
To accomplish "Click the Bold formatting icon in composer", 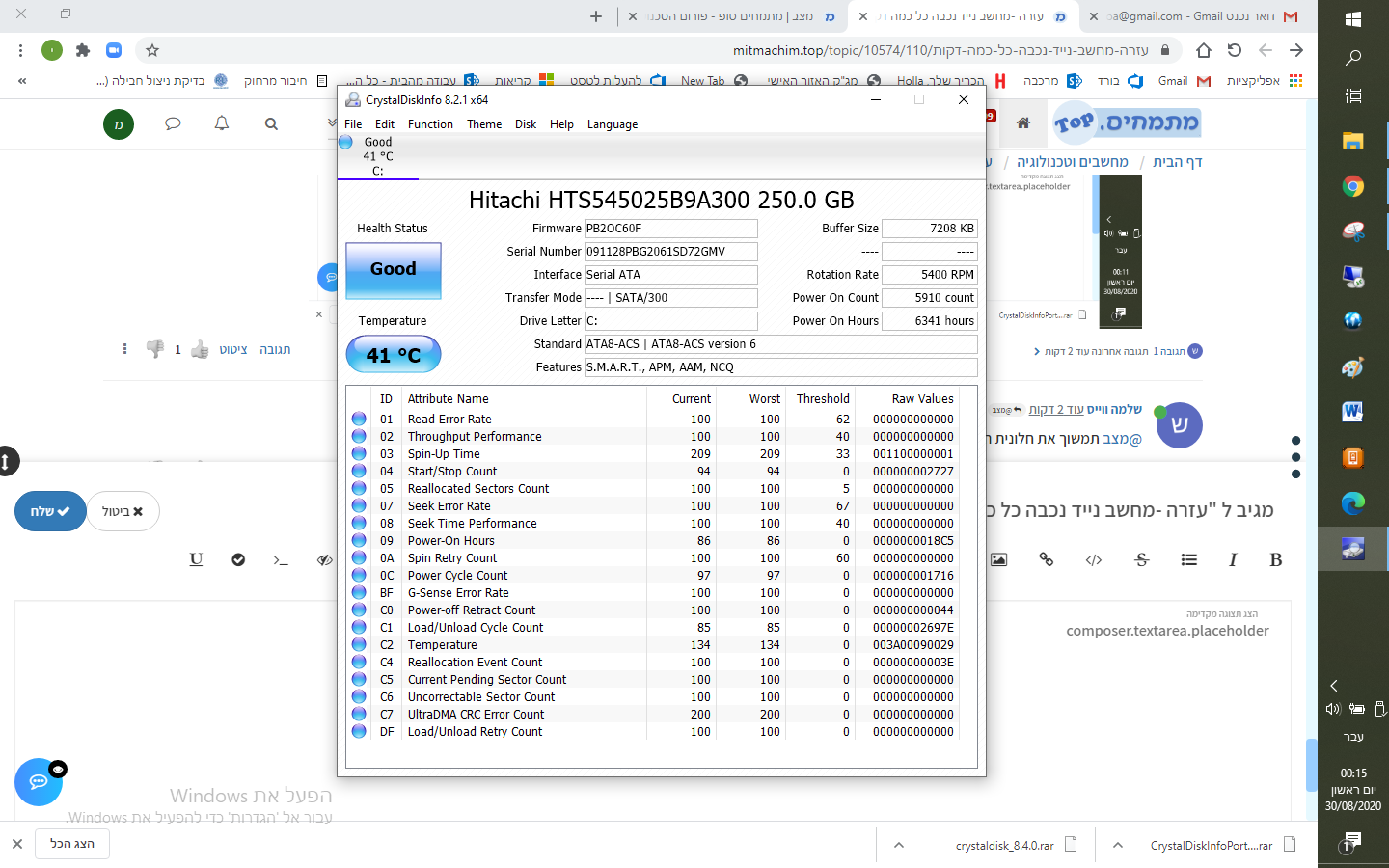I will click(1276, 559).
